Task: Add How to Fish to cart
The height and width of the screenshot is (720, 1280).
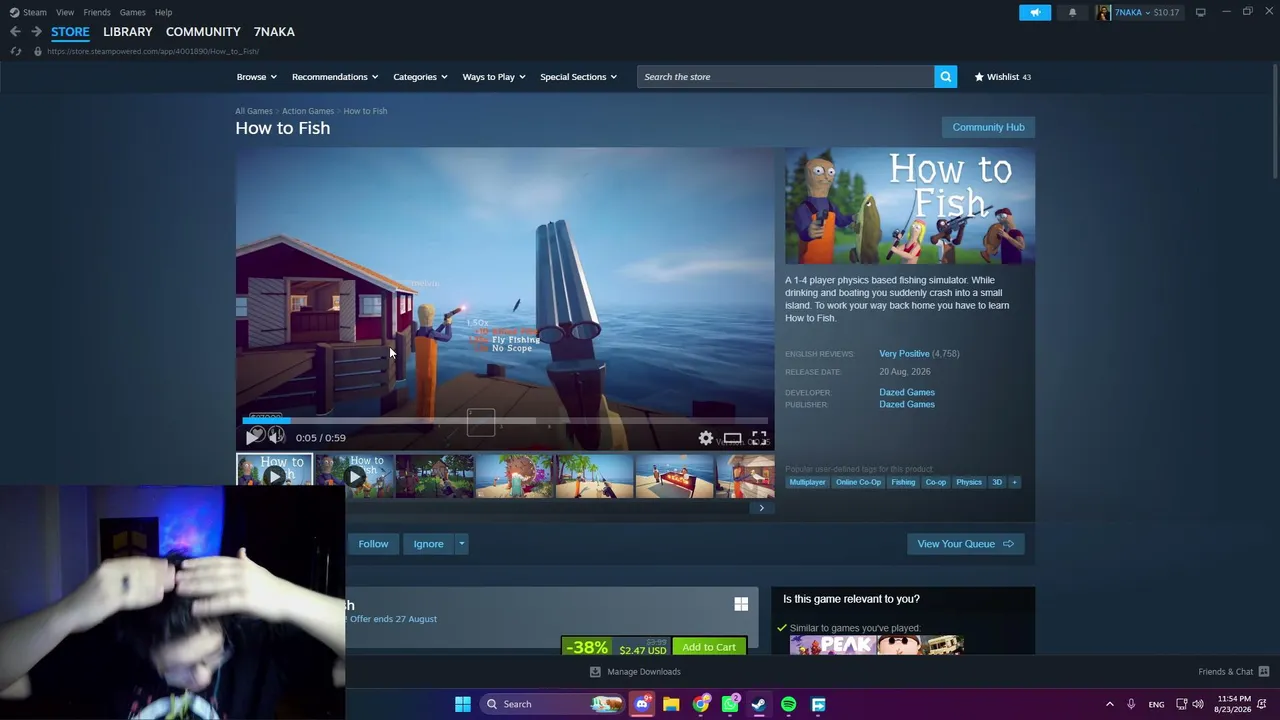Action: click(709, 647)
